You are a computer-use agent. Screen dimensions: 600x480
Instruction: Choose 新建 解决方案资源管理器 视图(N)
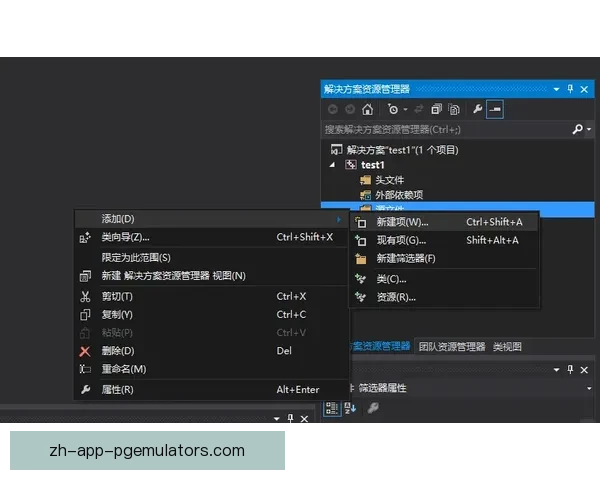pyautogui.click(x=211, y=276)
